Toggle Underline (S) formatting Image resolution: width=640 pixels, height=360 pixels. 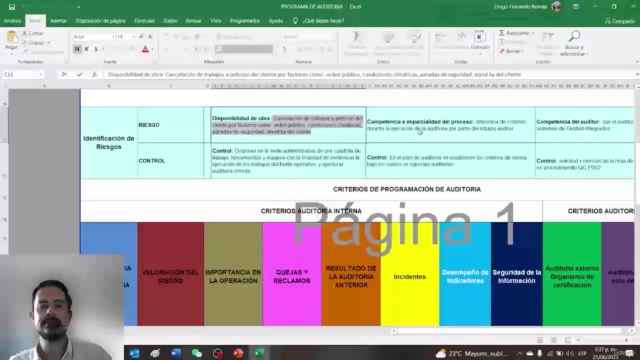click(96, 49)
